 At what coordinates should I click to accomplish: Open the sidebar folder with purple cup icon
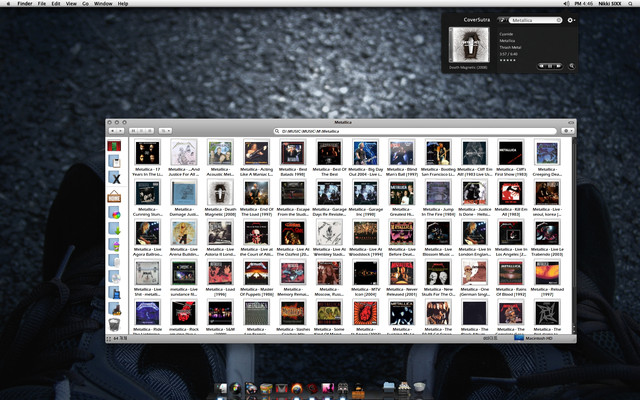(114, 245)
